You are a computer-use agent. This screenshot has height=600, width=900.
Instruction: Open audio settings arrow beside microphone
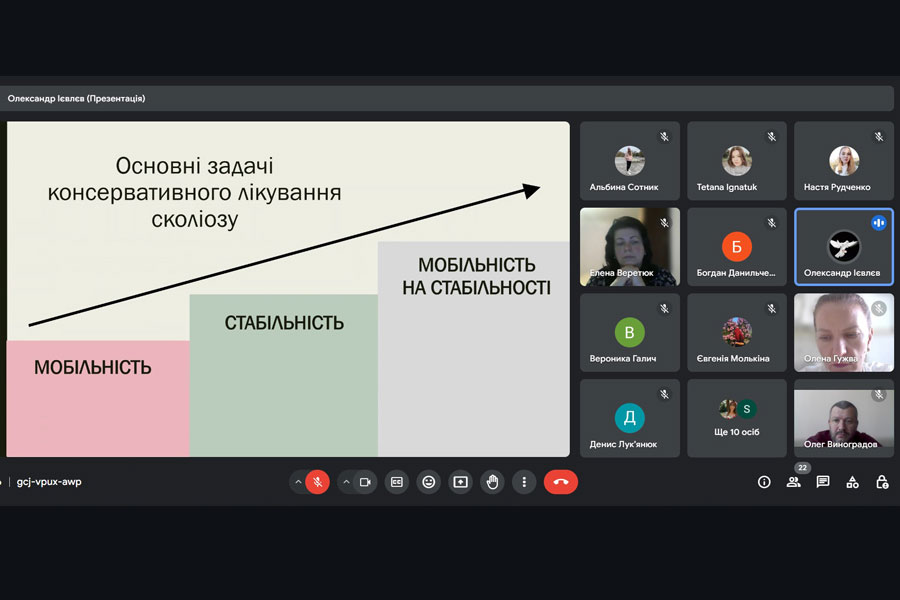click(x=298, y=482)
